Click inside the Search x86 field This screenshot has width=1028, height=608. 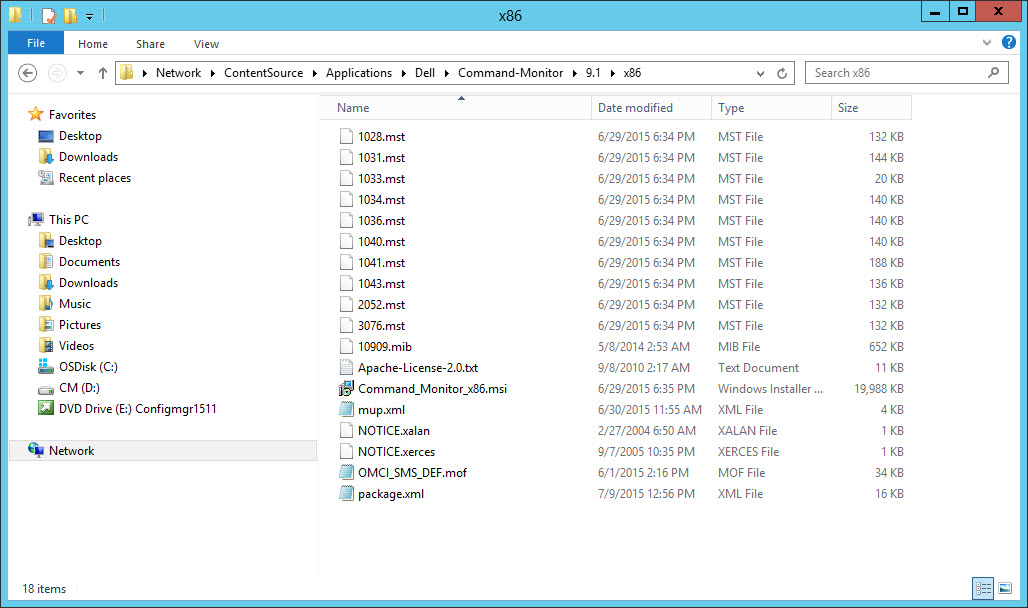point(895,73)
